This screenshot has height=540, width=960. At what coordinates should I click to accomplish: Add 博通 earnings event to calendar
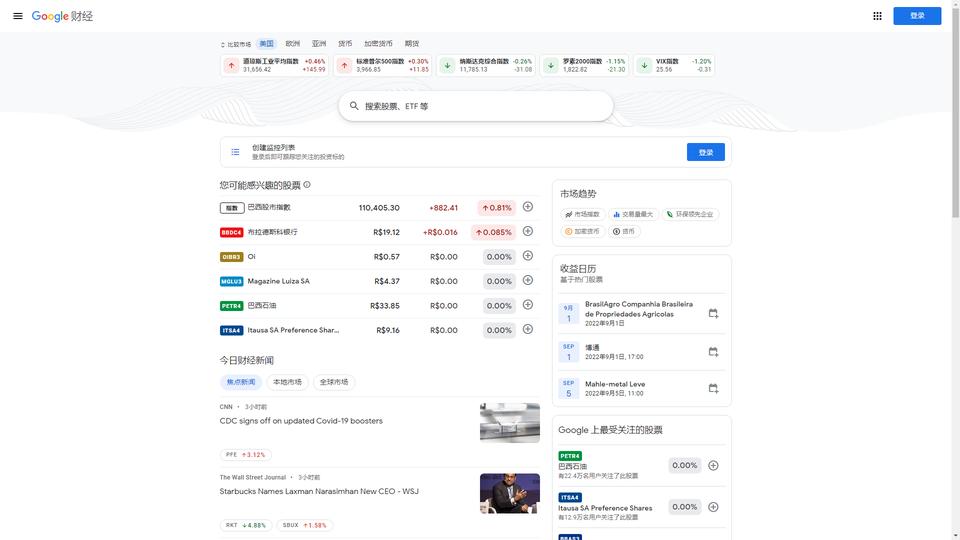pos(713,352)
